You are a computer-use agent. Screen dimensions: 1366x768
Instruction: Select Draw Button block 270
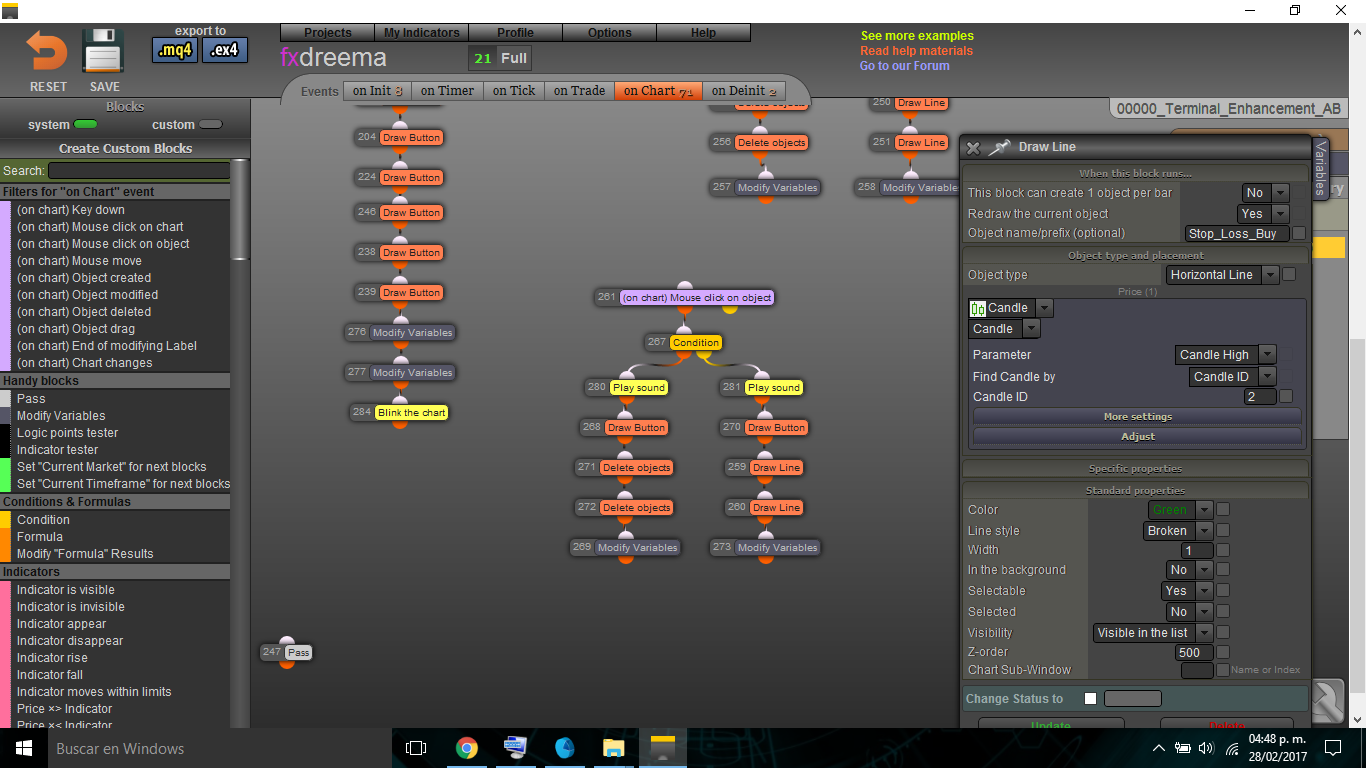776,427
